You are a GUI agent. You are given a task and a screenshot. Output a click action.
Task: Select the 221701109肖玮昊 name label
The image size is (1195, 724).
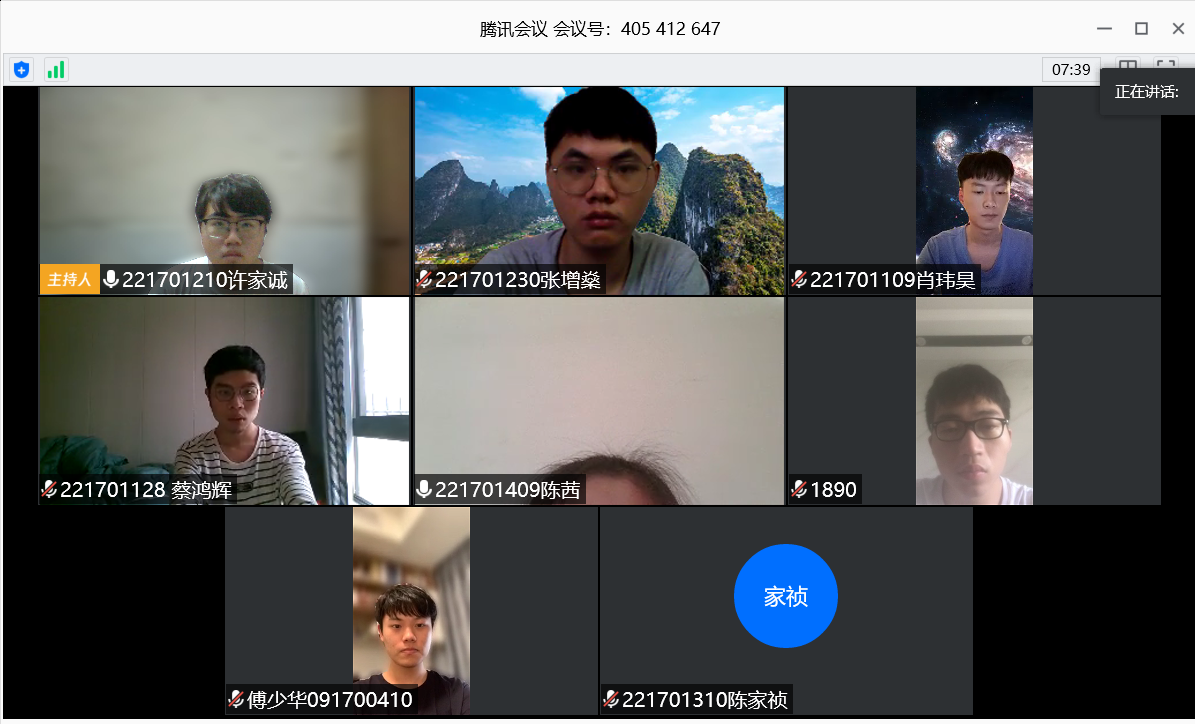[892, 280]
